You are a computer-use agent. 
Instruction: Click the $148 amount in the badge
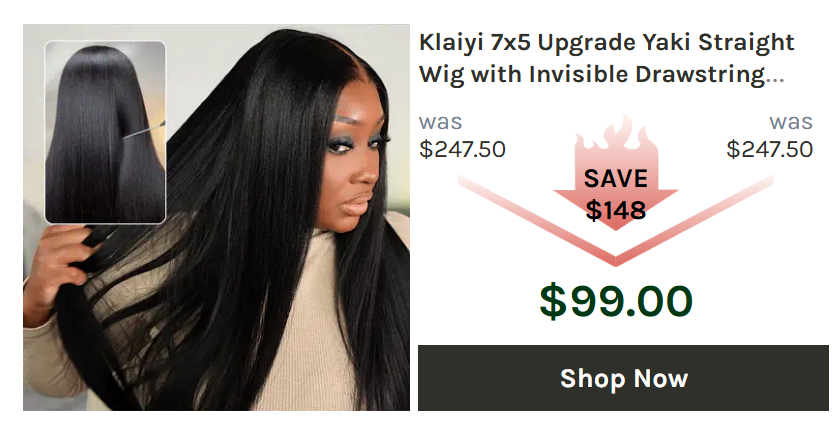[x=615, y=210]
